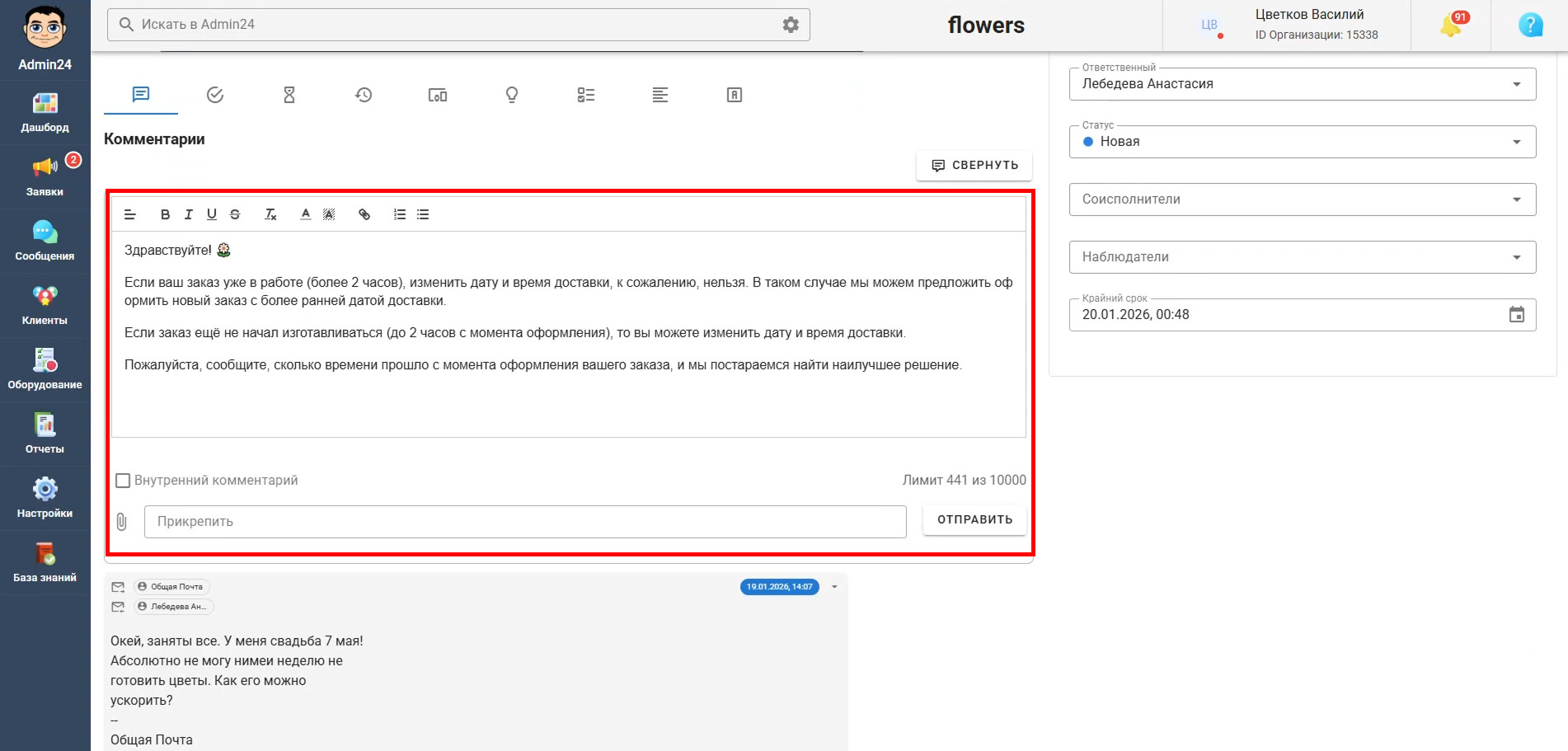Open 'Клиенты' in the sidebar
Viewport: 1568px width, 751px height.
[x=45, y=306]
